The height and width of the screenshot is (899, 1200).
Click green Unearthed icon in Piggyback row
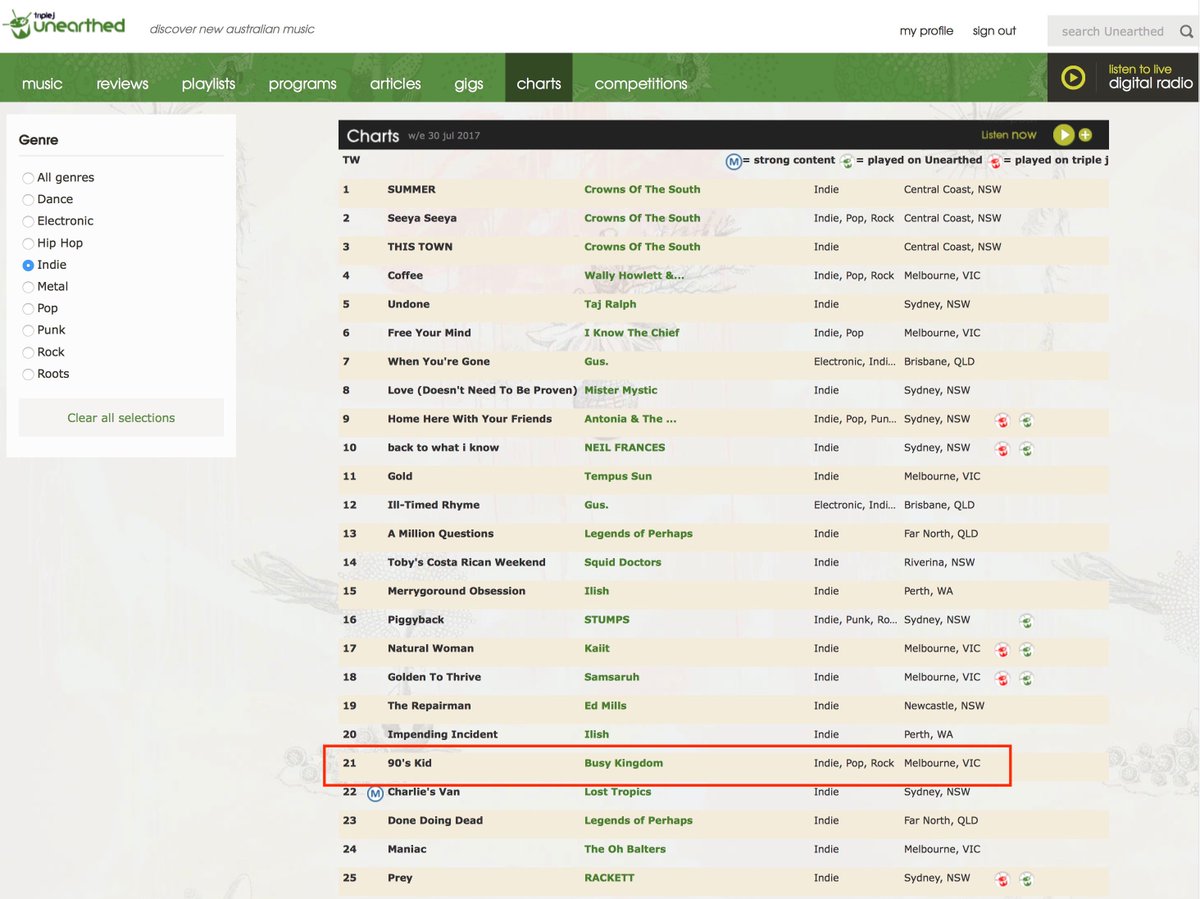[1026, 621]
